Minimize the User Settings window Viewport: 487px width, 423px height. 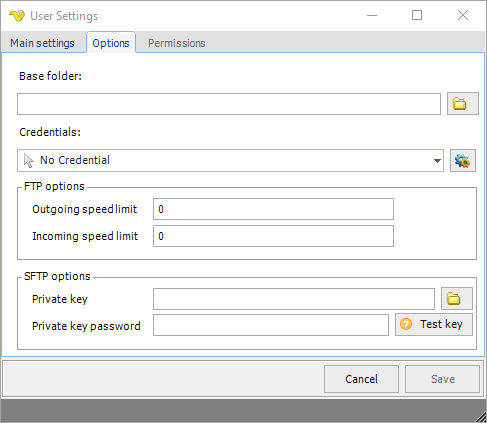pyautogui.click(x=372, y=15)
